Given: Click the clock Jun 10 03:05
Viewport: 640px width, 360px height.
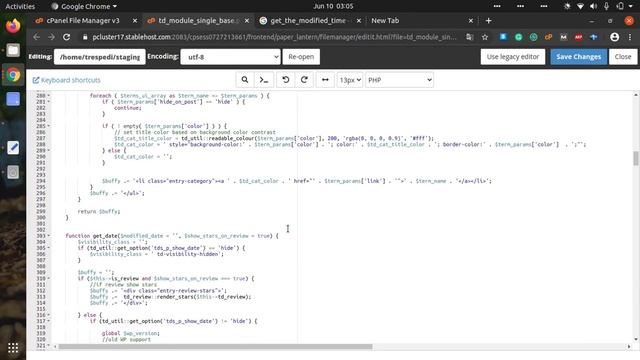Looking at the screenshot, I should click(x=333, y=6).
